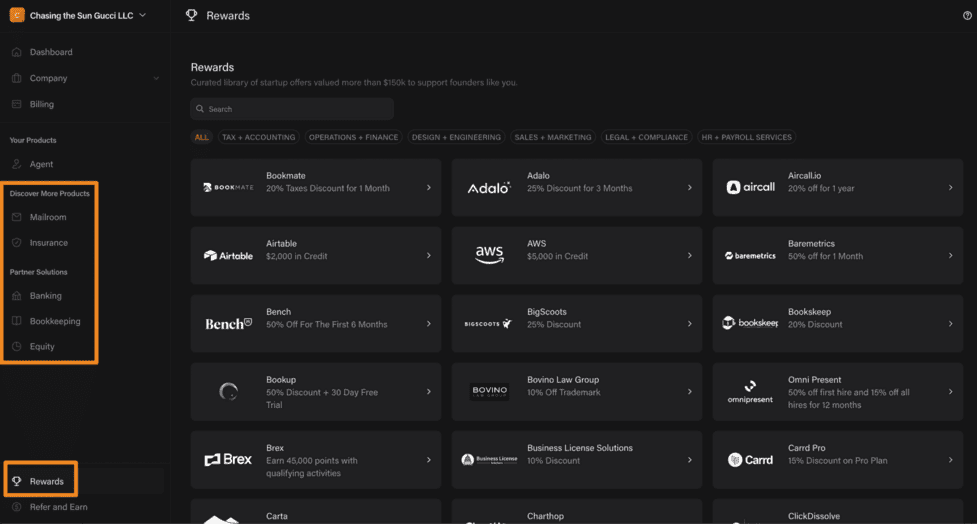Click the Mailroom envelope icon

click(x=17, y=217)
